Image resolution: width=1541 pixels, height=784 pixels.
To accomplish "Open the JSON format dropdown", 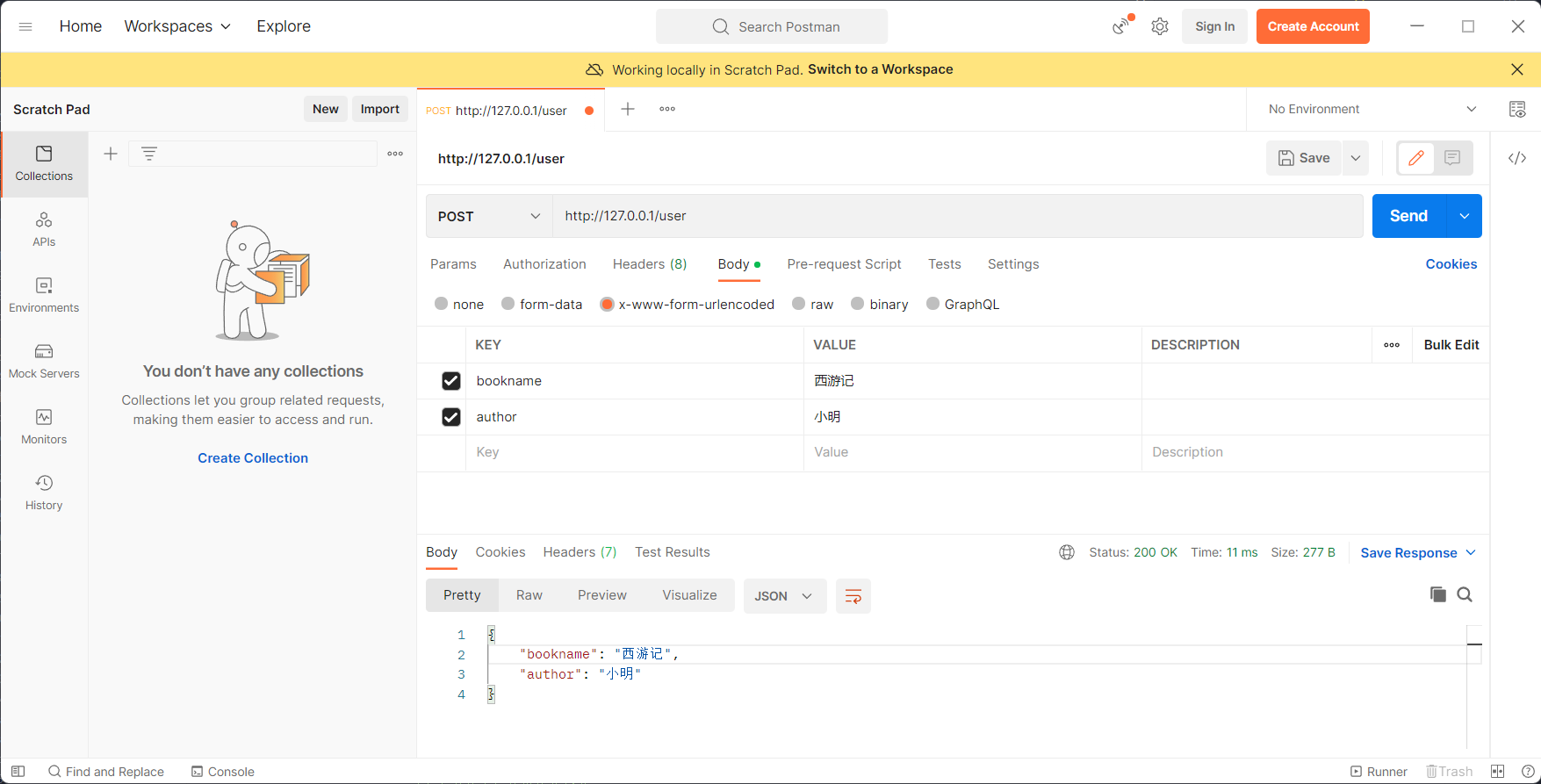I will coord(785,596).
